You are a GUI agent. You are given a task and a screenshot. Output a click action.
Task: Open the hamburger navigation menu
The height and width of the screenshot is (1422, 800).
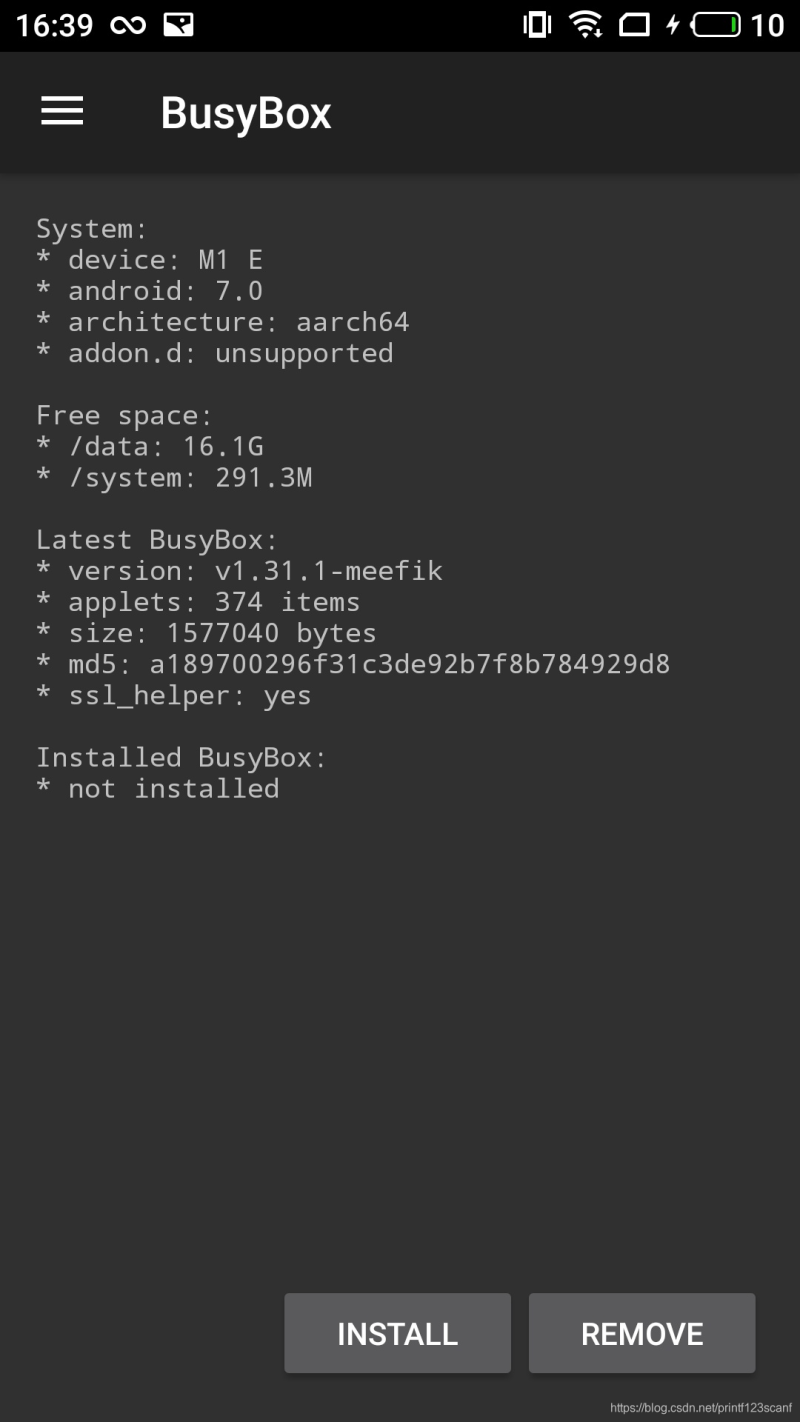pyautogui.click(x=62, y=111)
